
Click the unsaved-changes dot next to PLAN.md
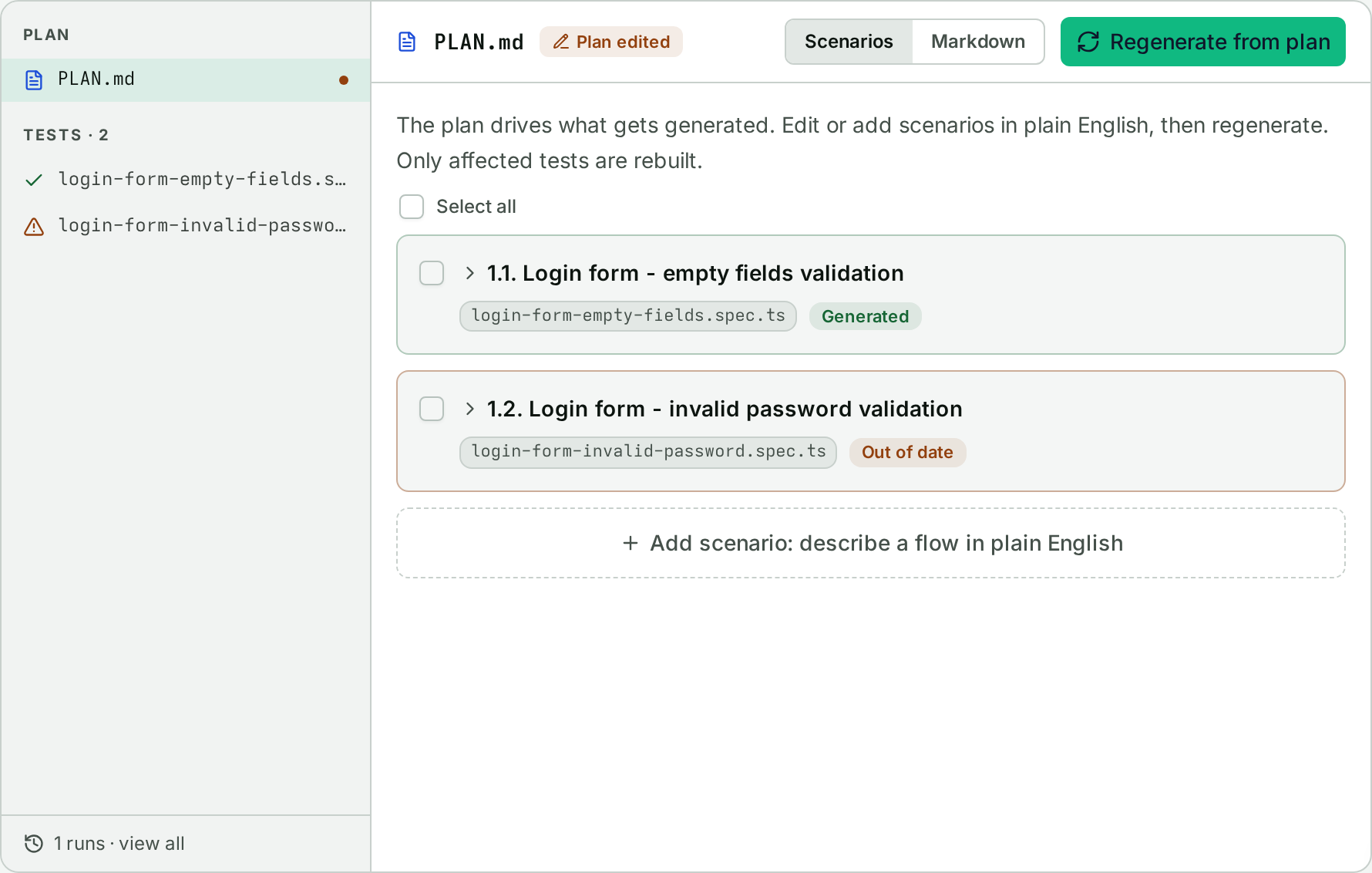pyautogui.click(x=344, y=79)
